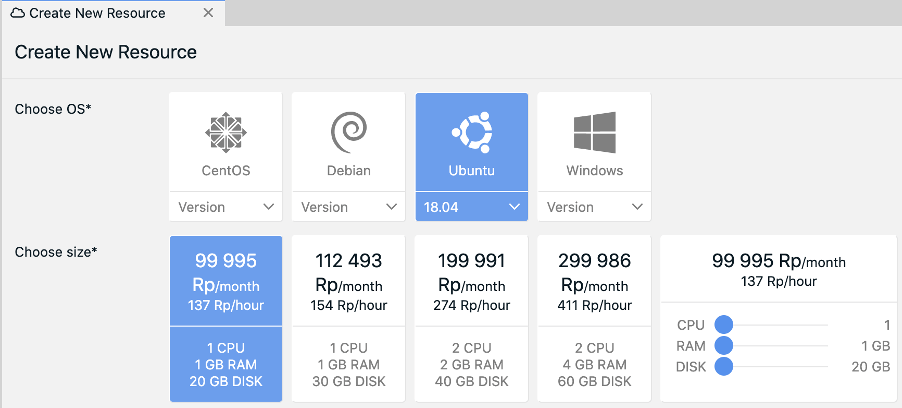Click the Choose OS* label

click(53, 109)
